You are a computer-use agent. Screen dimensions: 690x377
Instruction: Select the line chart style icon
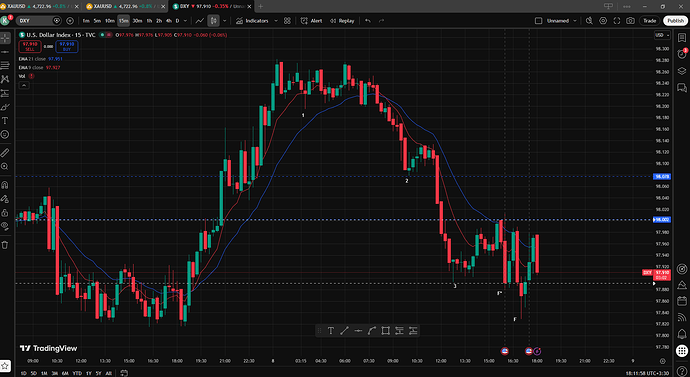point(200,21)
